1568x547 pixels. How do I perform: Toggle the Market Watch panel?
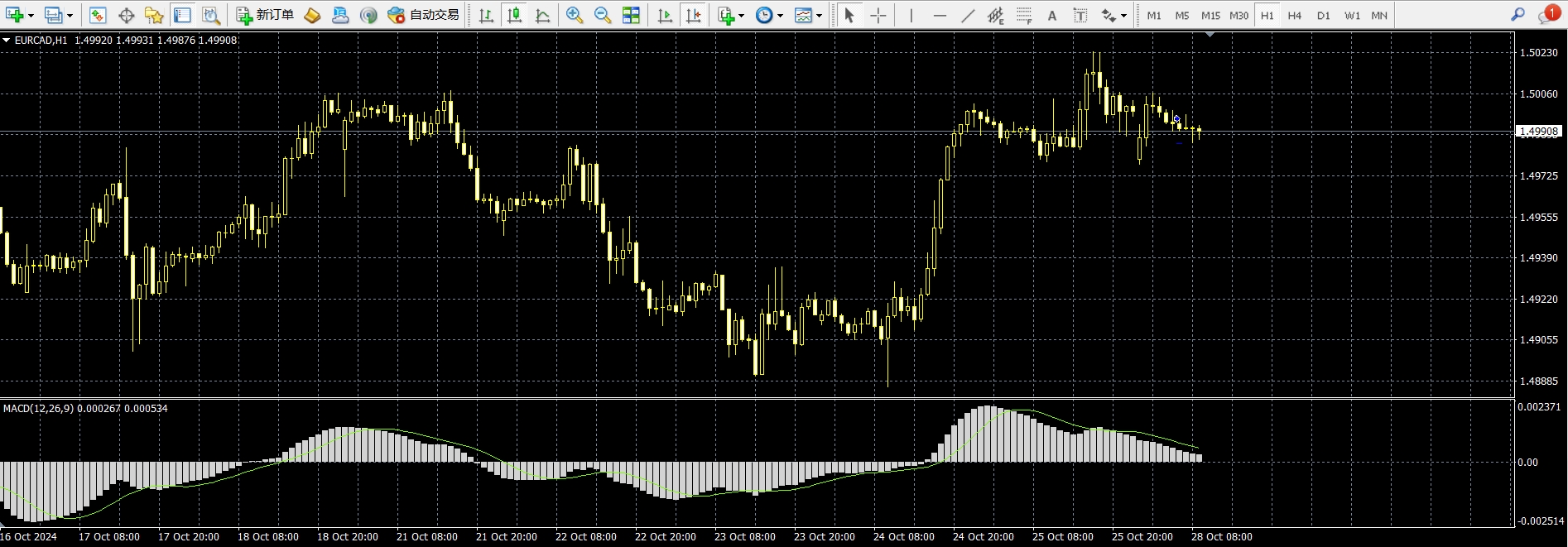(98, 15)
